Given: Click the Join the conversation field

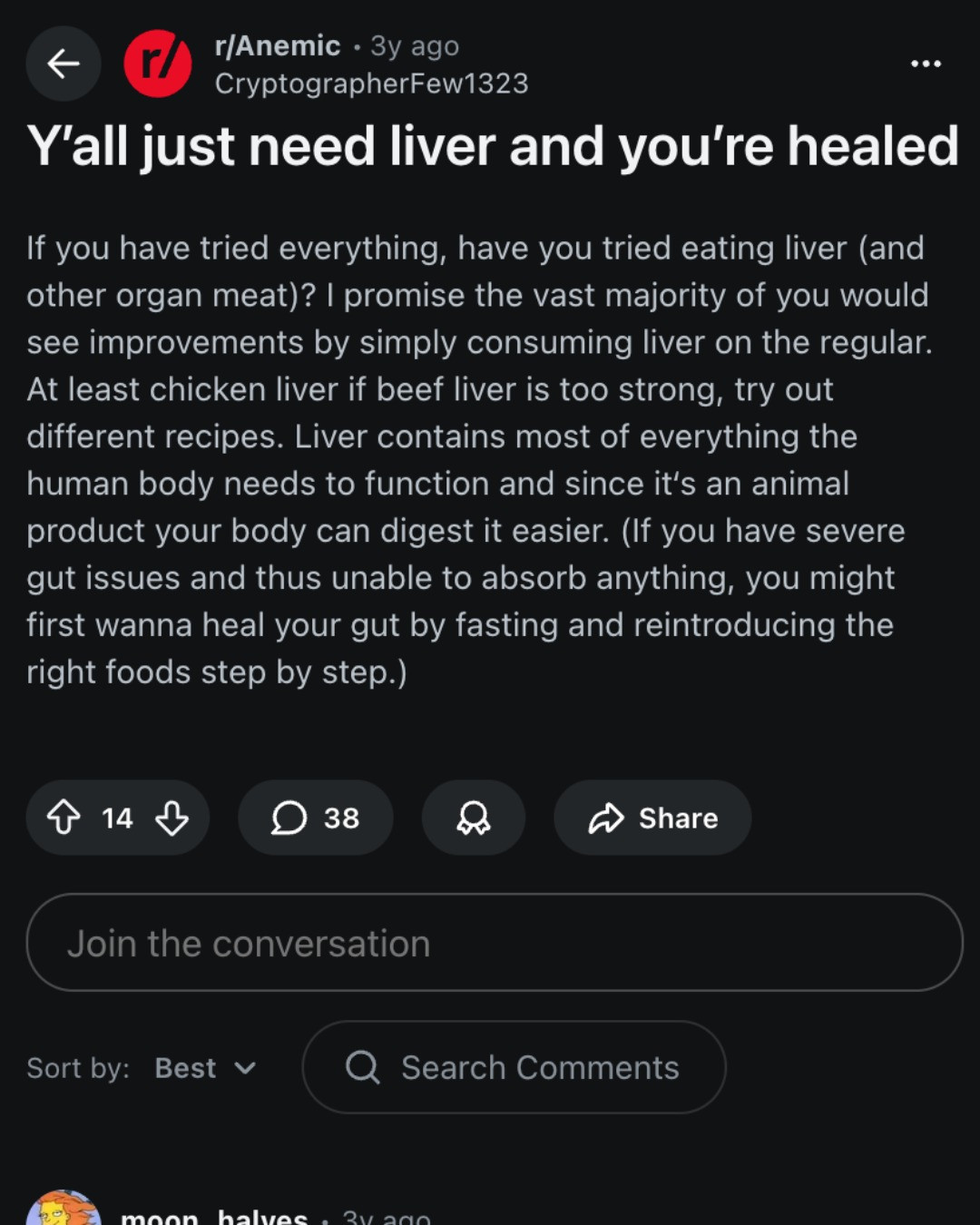Looking at the screenshot, I should coord(495,942).
